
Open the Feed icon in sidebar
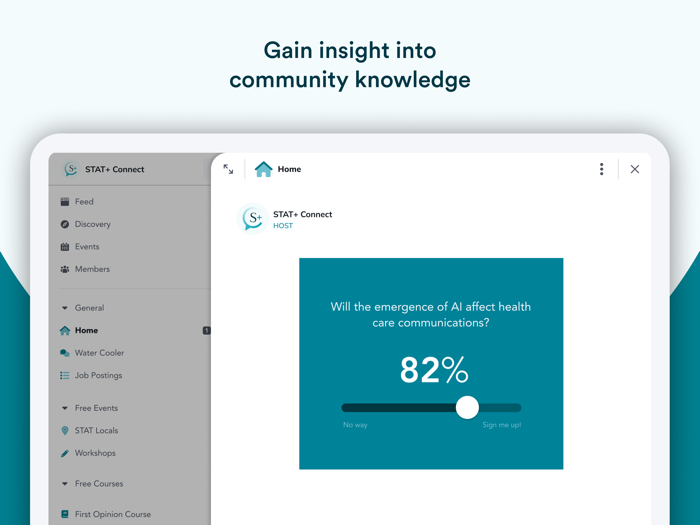point(65,202)
